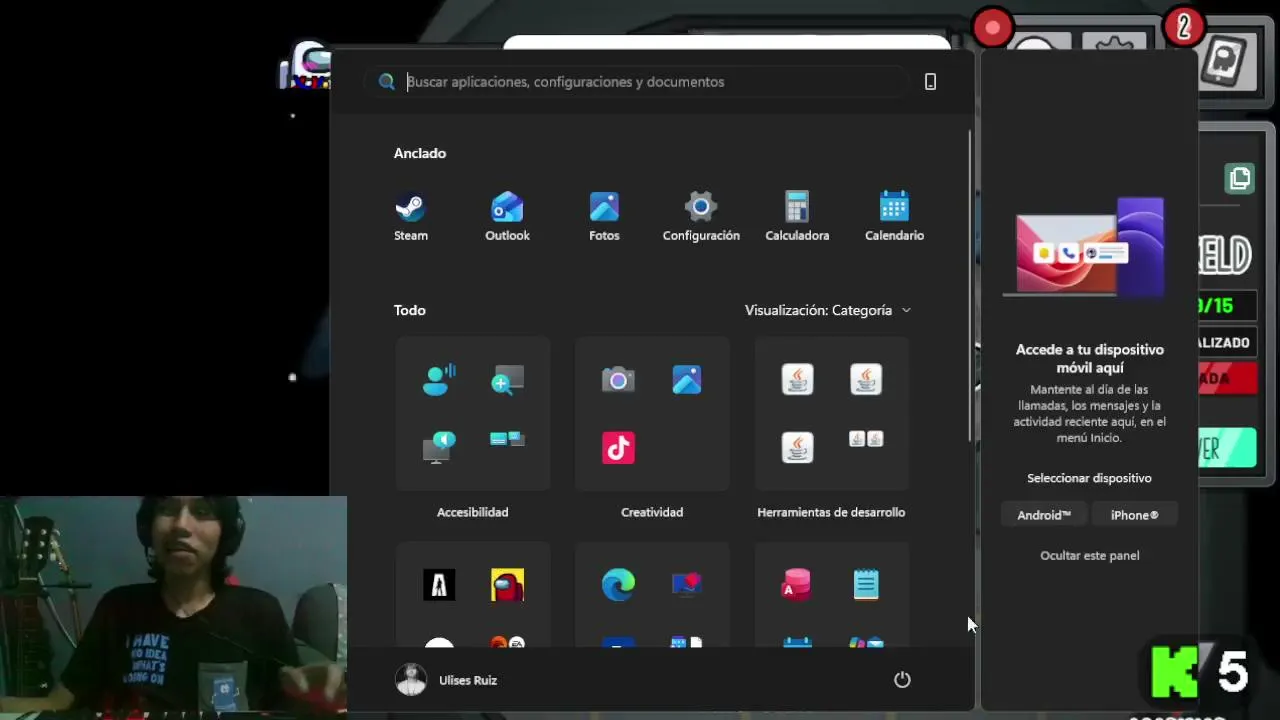Screen dimensions: 1280x720
Task: Open the ID card icon in the game window
Action: coord(1226,62)
